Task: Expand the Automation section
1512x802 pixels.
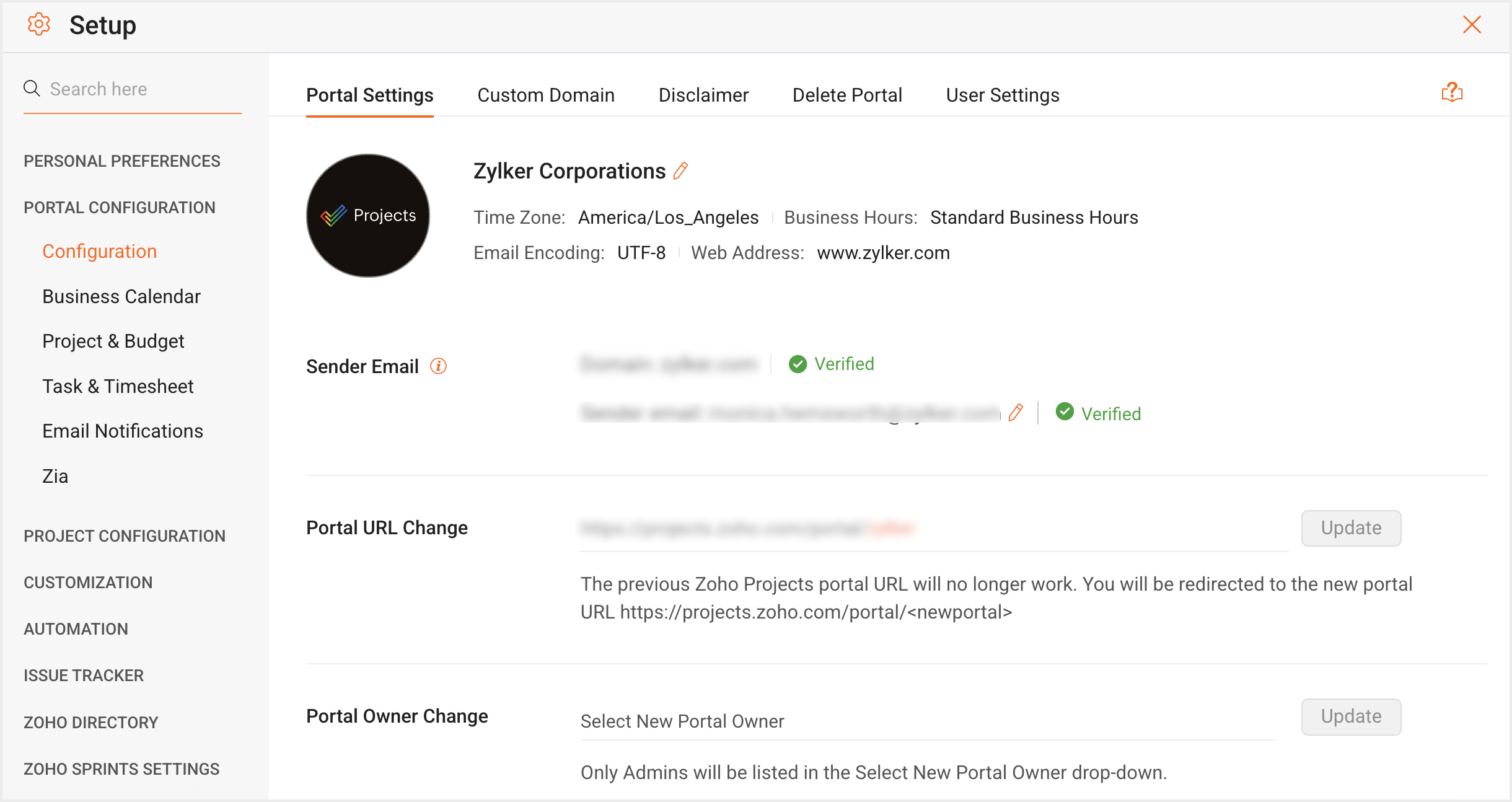Action: (x=76, y=629)
